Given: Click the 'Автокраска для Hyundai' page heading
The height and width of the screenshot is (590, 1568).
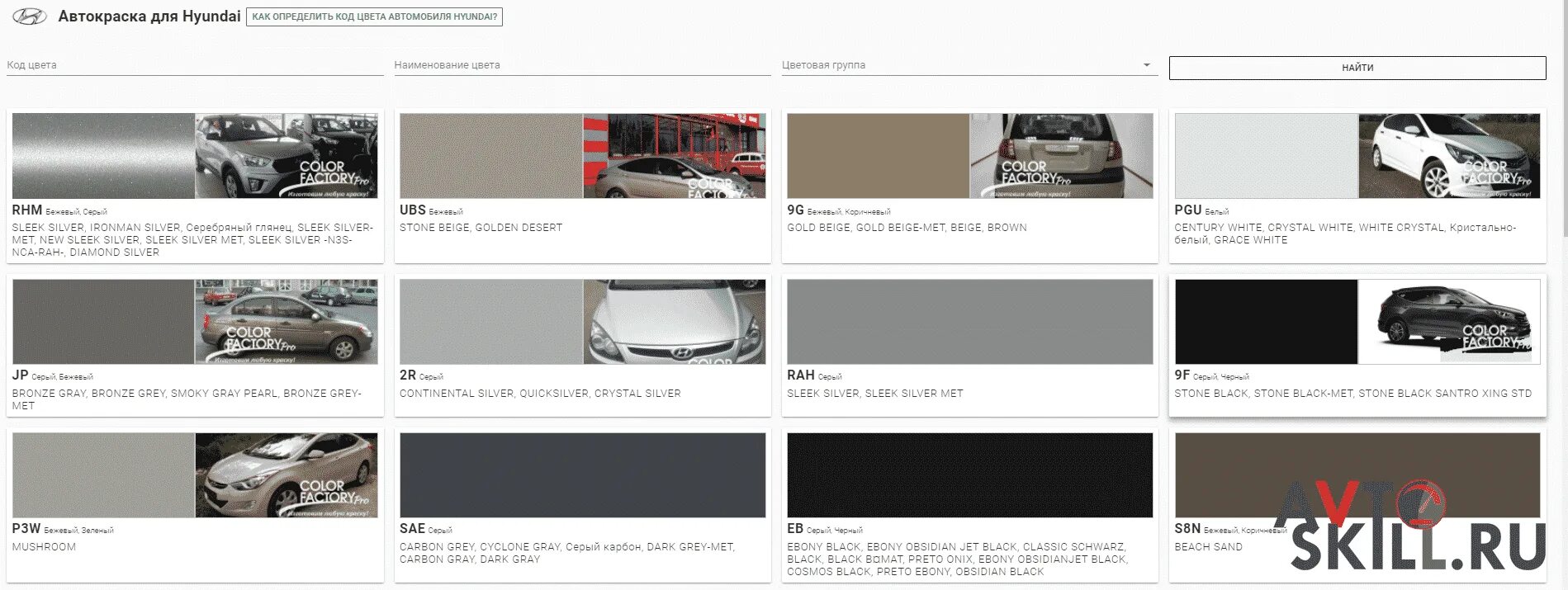Looking at the screenshot, I should pos(149,17).
